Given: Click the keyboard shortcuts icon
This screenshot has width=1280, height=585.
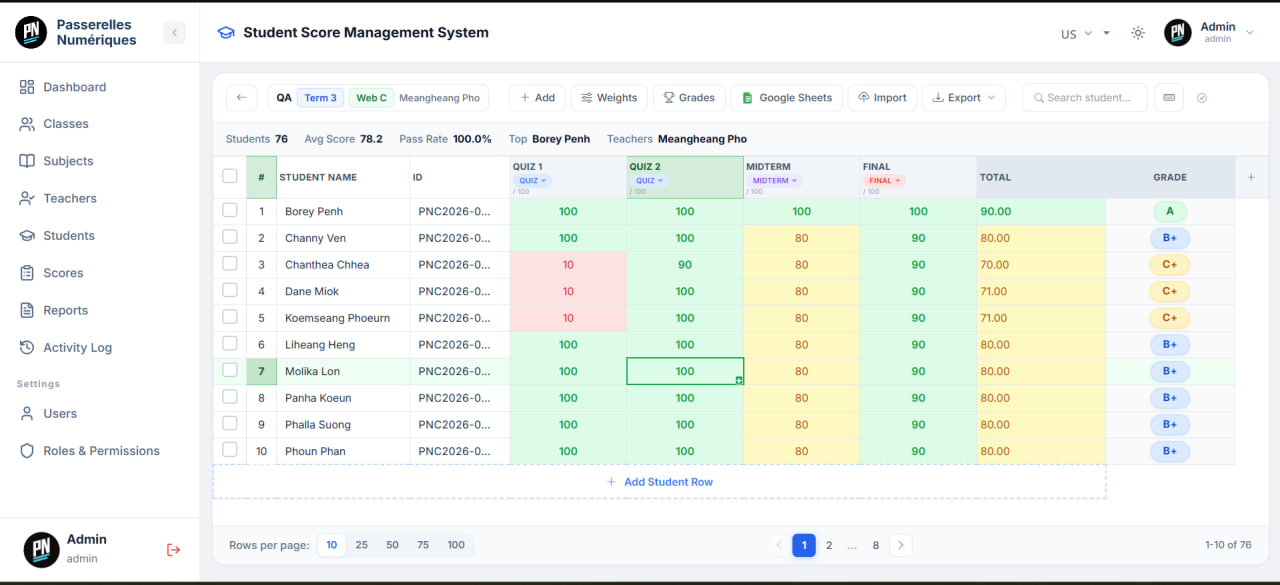Looking at the screenshot, I should [1169, 98].
